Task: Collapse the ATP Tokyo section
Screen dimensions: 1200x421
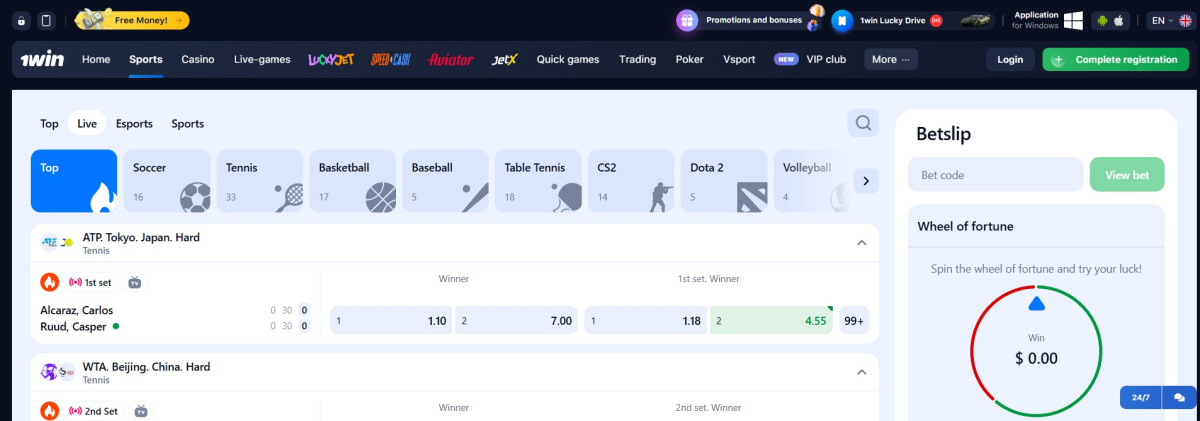Action: click(861, 242)
